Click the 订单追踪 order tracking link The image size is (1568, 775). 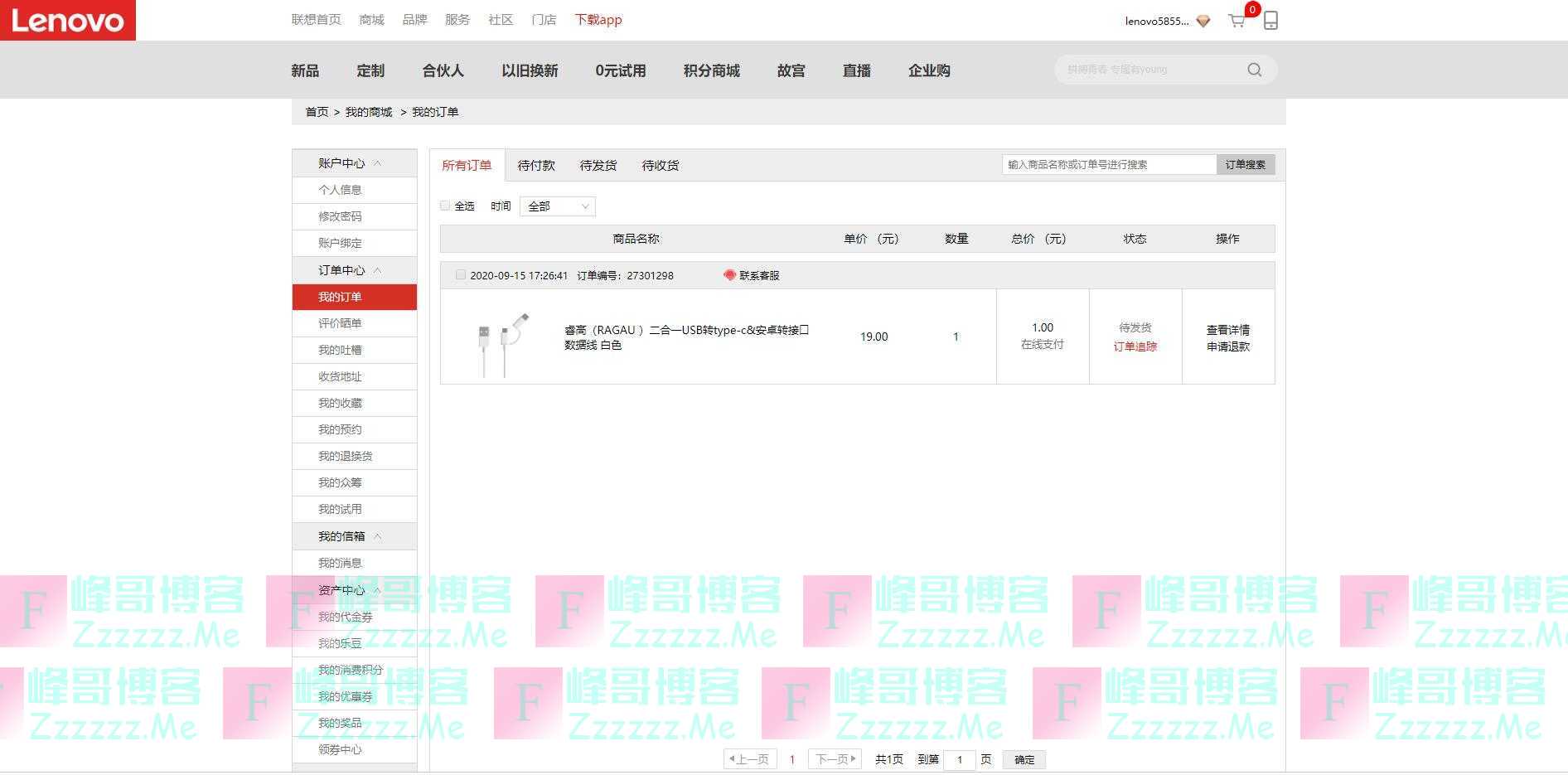tap(1135, 346)
